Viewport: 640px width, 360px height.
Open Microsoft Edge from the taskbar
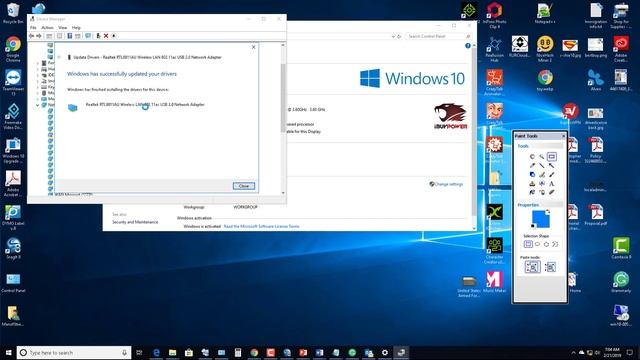click(156, 352)
